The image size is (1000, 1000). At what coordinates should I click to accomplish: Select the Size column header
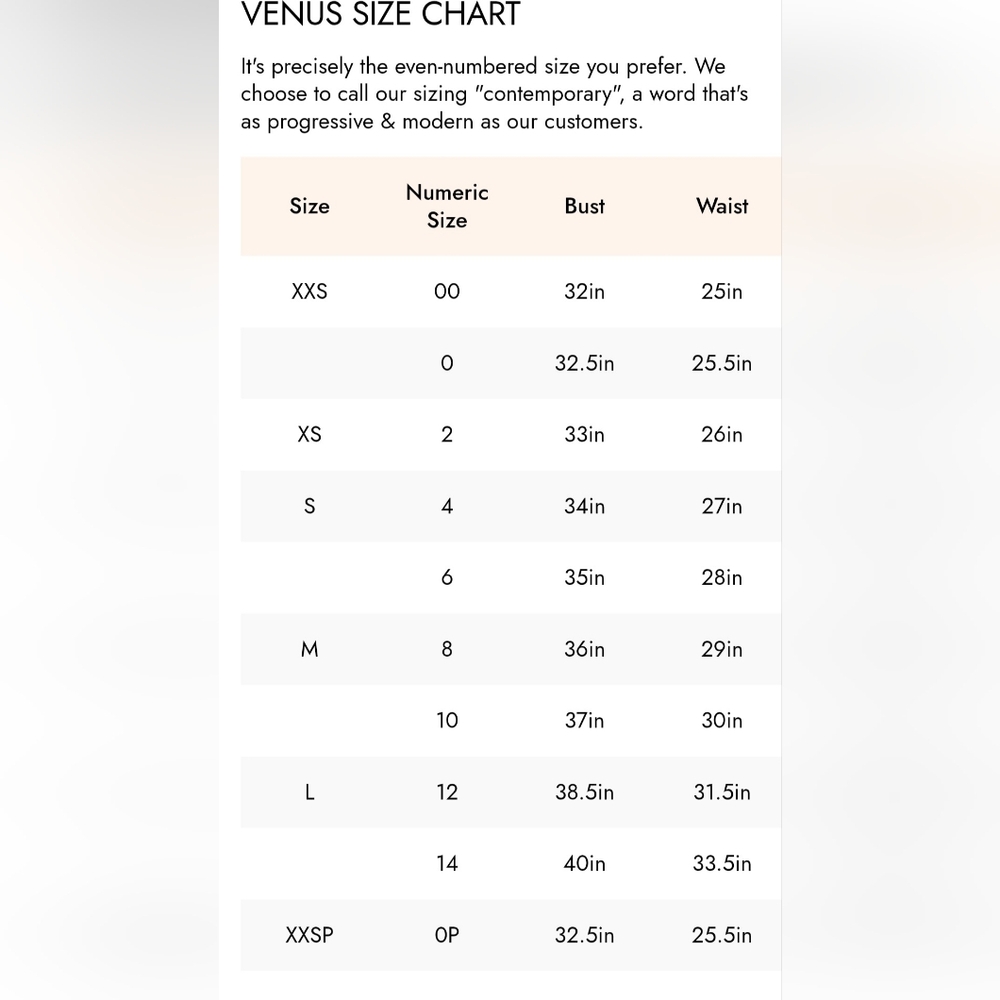tap(309, 206)
